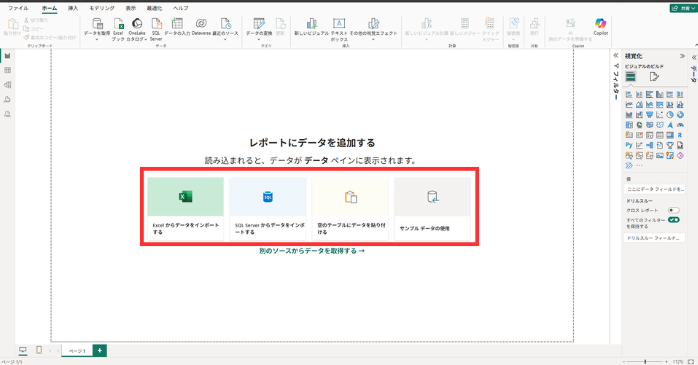Open Report view in left sidebar

point(8,56)
